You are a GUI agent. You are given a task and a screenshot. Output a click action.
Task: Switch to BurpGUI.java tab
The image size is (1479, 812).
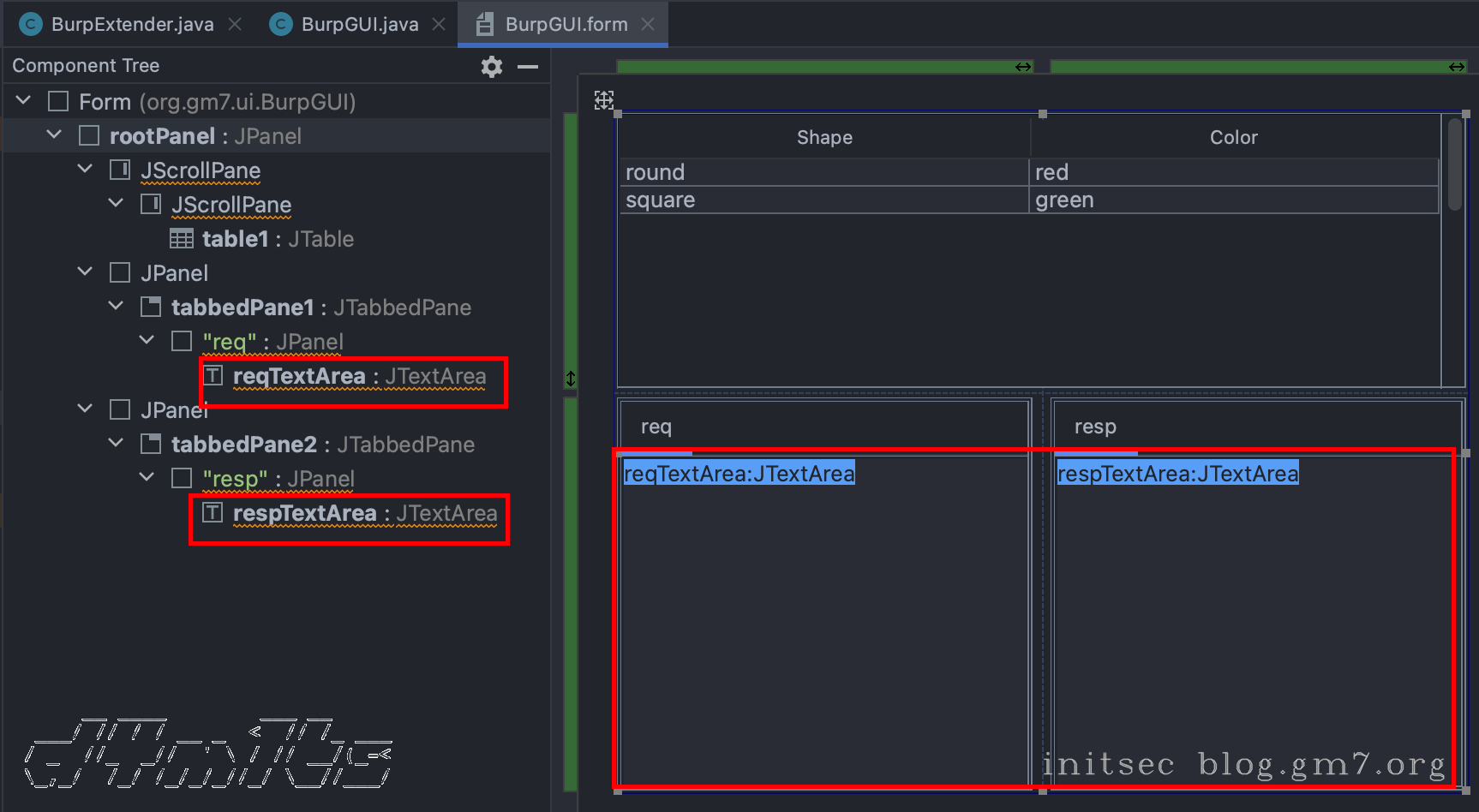pyautogui.click(x=359, y=25)
